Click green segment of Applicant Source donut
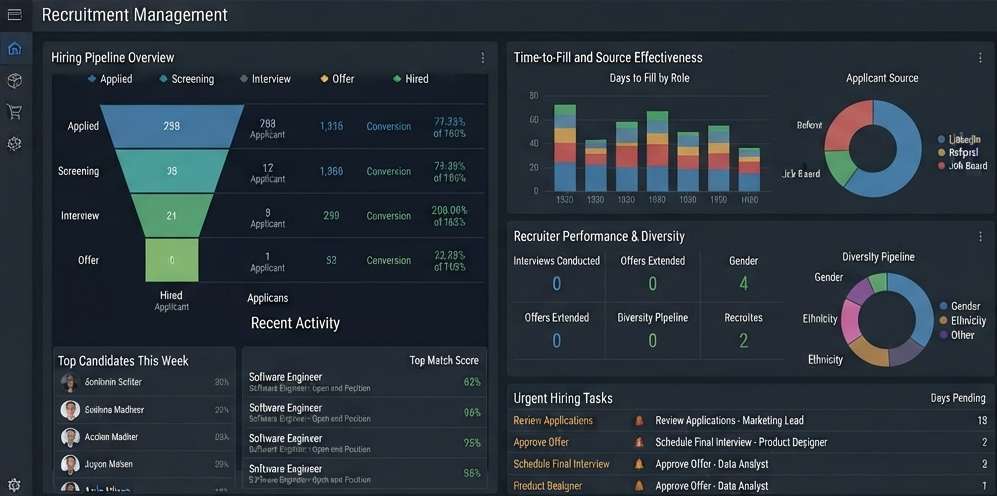The image size is (997, 496). 841,167
